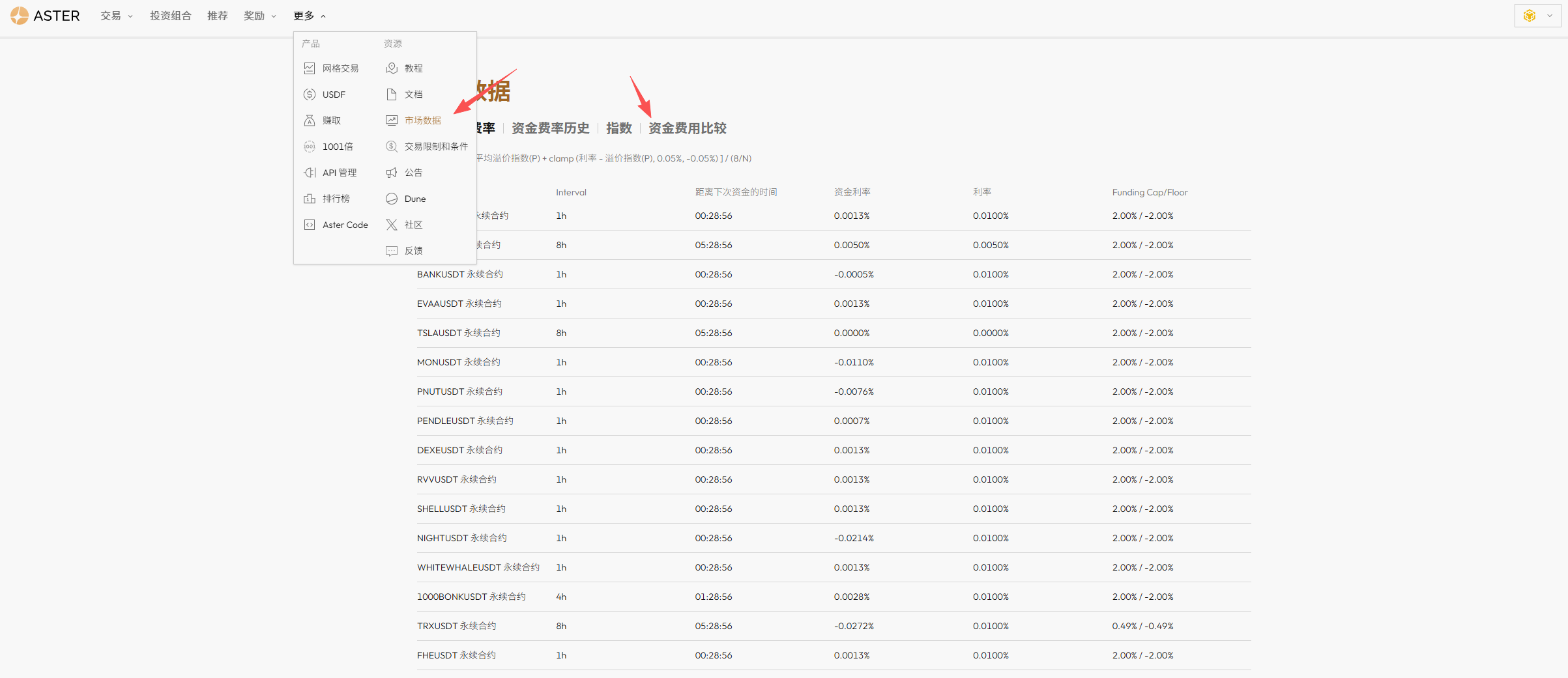1568x678 pixels.
Task: Click the 赚取 menu icon
Action: (x=310, y=120)
